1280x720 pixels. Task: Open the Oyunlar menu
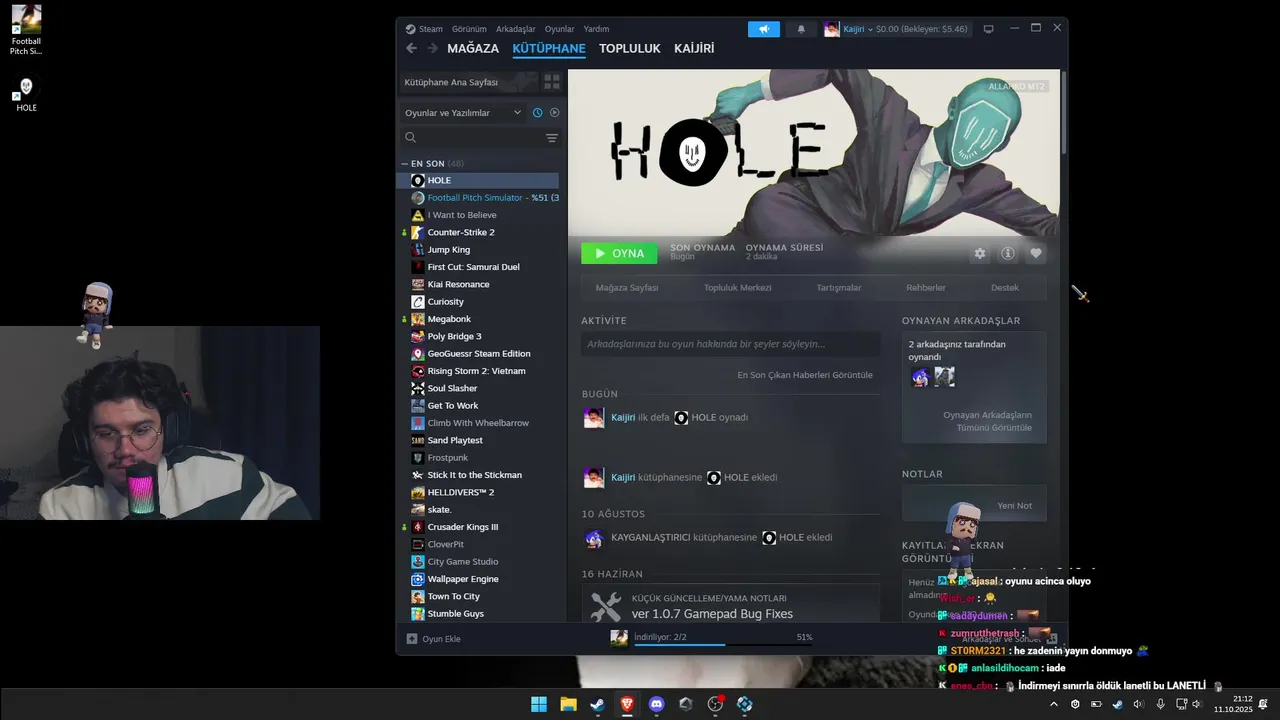click(x=560, y=29)
